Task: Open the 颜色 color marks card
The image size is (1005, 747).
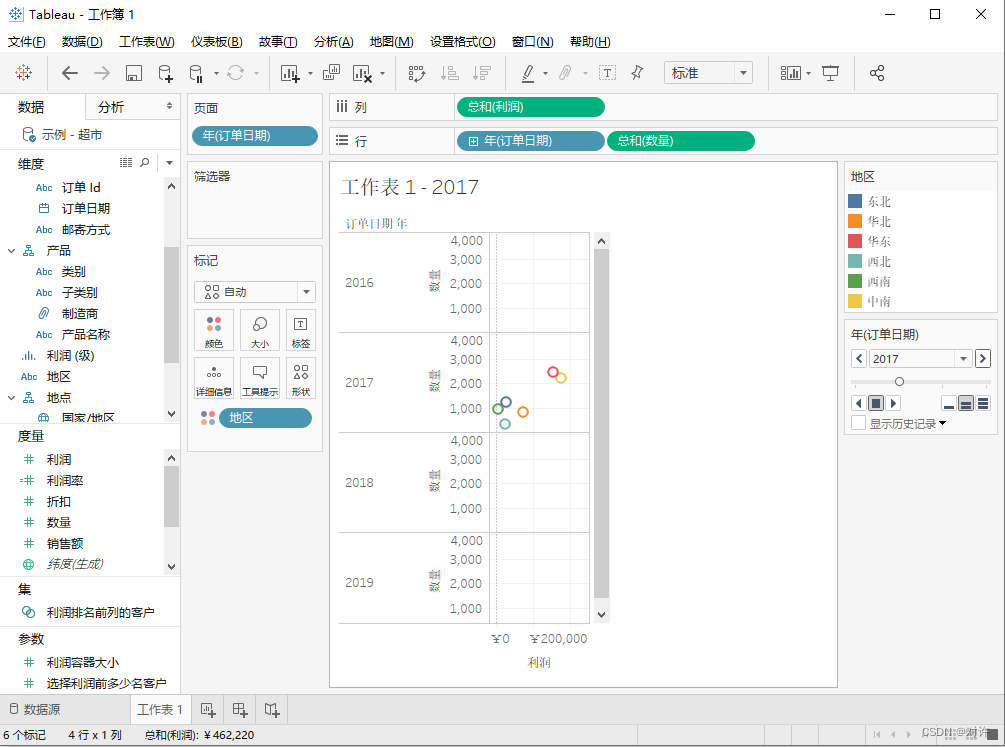Action: coord(213,330)
